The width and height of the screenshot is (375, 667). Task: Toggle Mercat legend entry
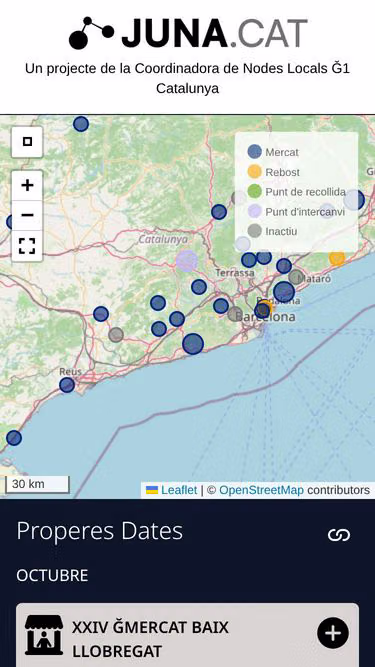tap(273, 152)
